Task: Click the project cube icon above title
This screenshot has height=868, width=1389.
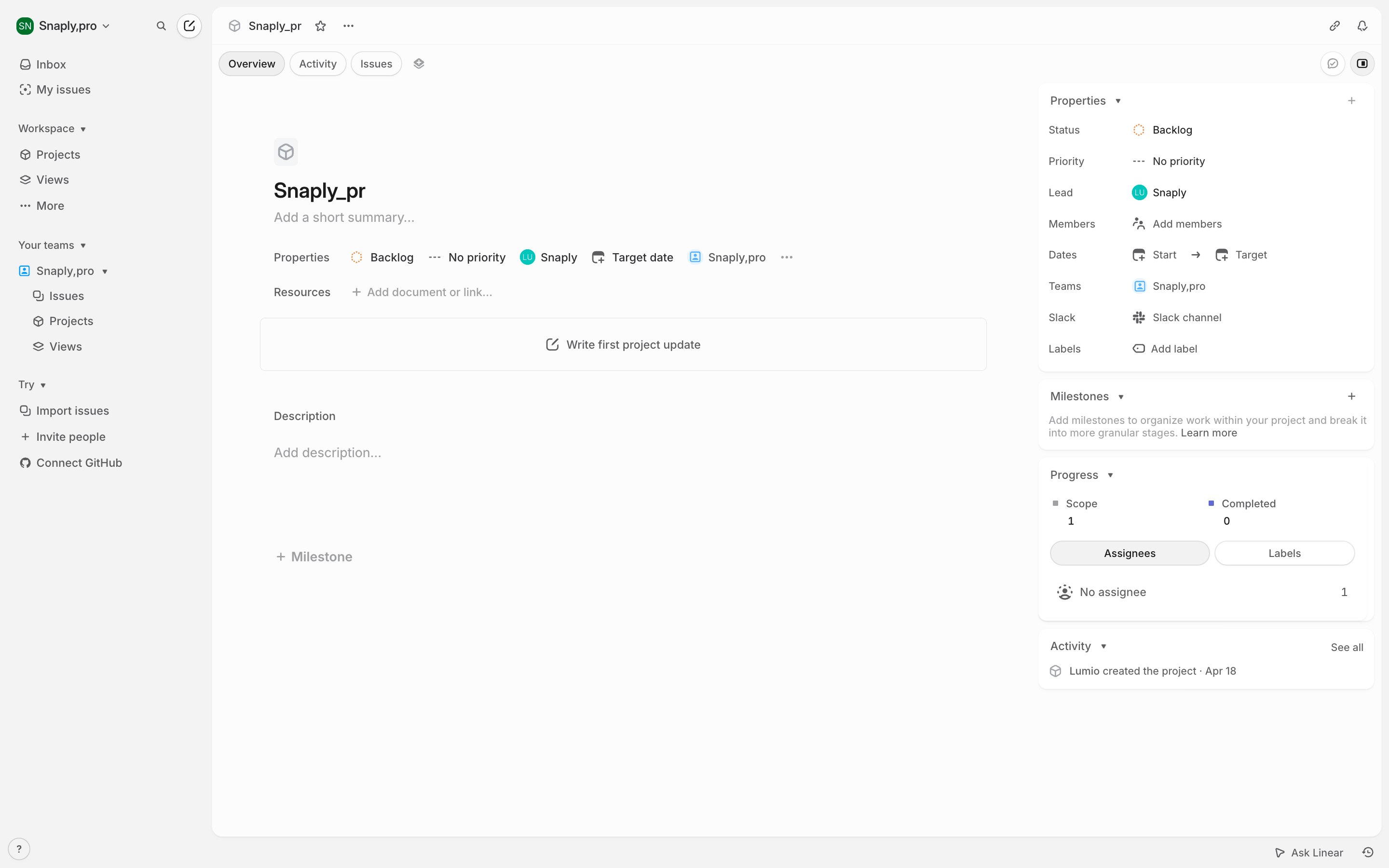Action: tap(286, 152)
